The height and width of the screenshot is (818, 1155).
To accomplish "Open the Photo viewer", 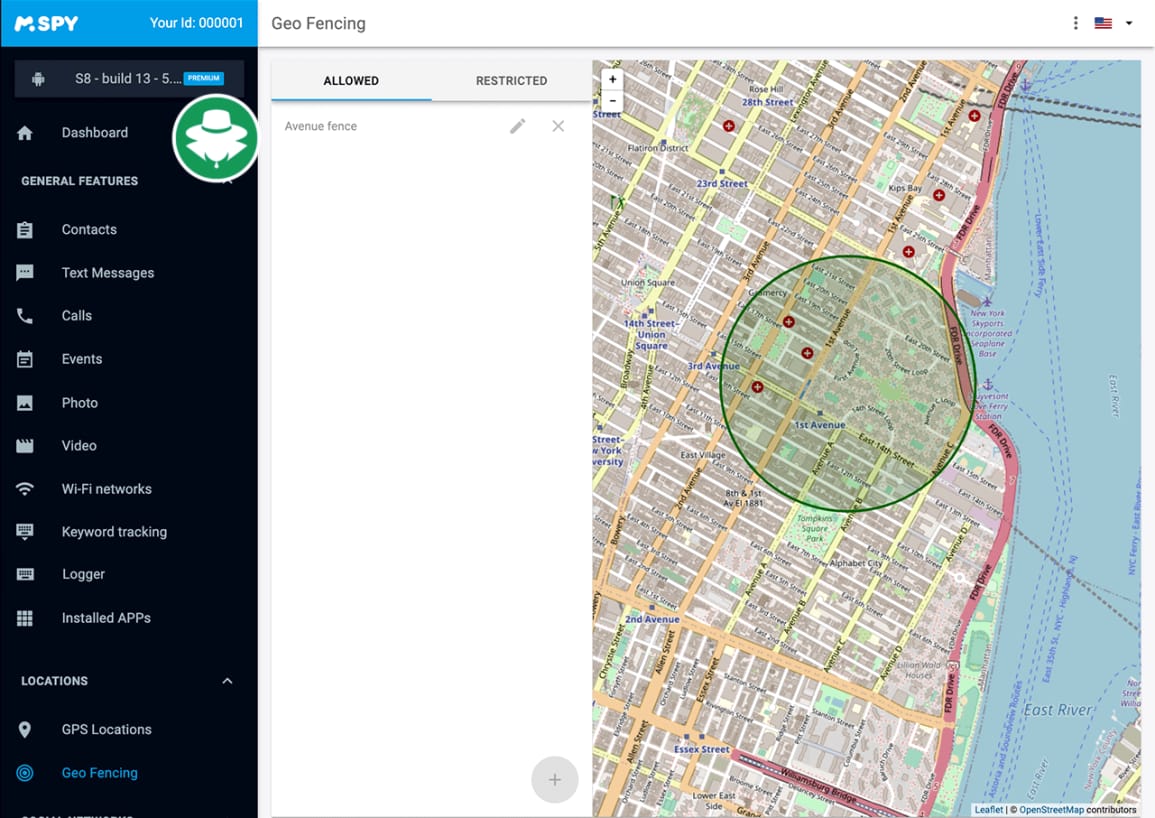I will [80, 402].
